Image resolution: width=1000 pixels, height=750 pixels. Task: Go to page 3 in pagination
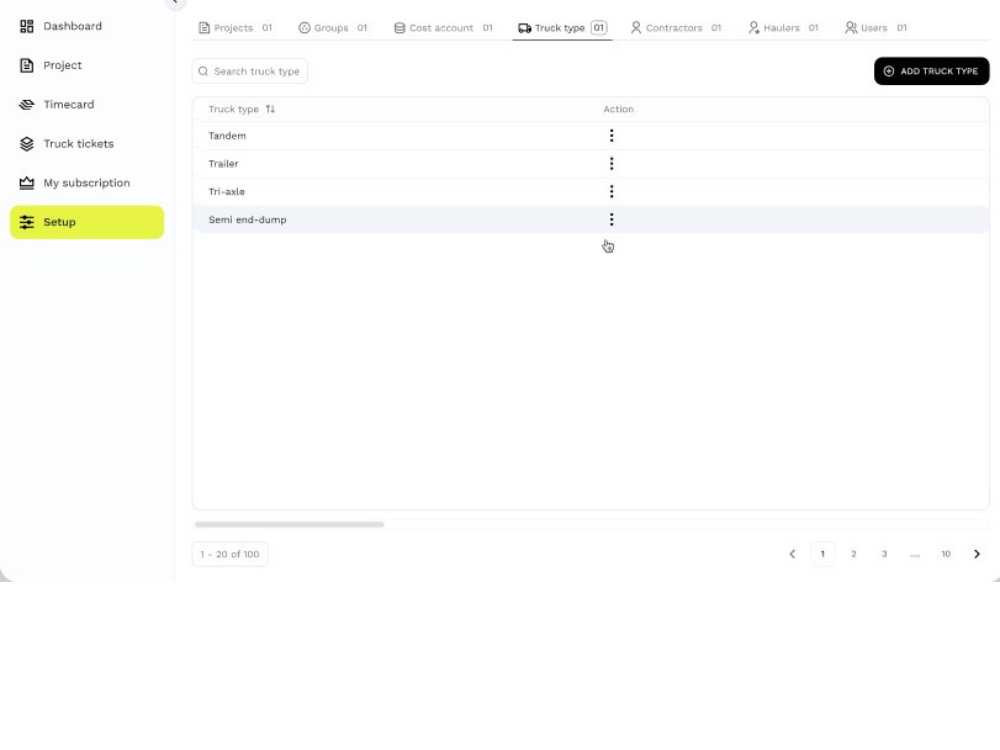[x=884, y=554]
